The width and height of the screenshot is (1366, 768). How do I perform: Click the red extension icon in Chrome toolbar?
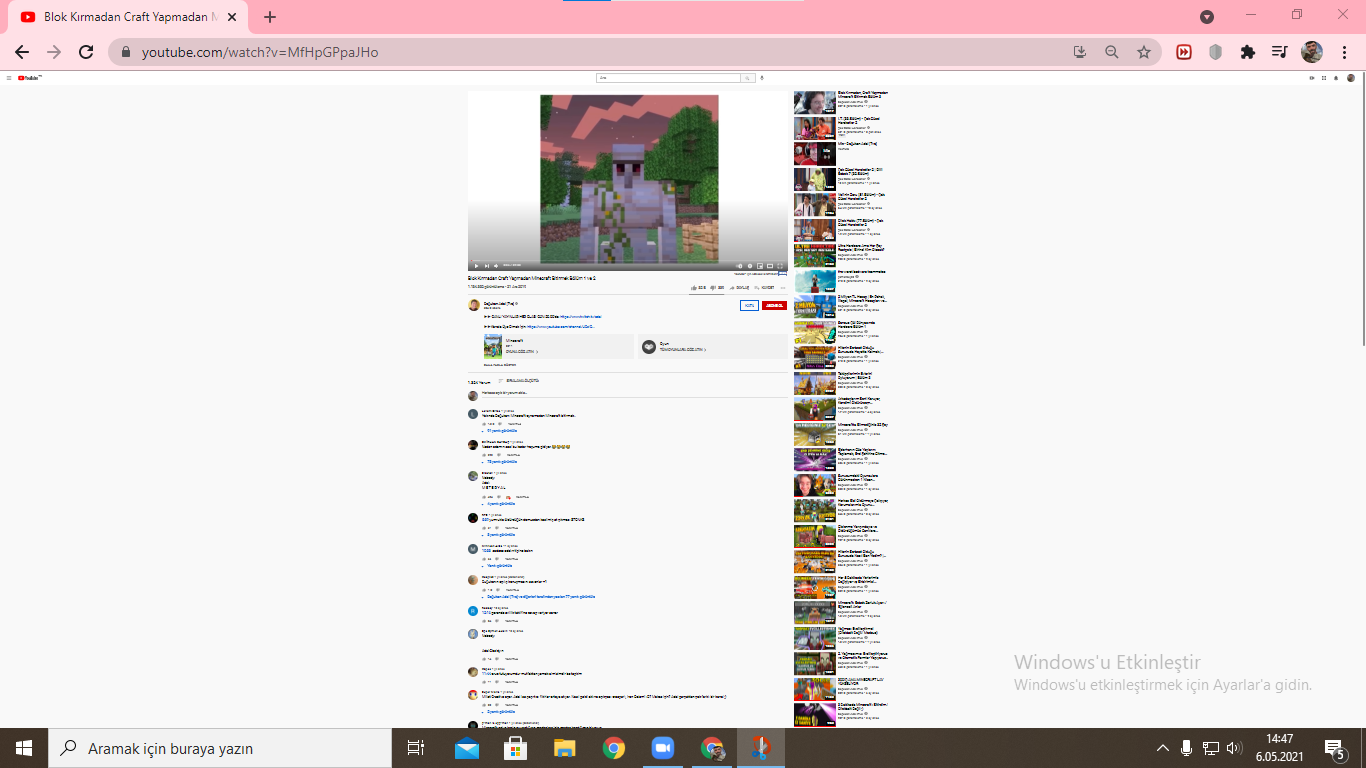pos(1184,52)
